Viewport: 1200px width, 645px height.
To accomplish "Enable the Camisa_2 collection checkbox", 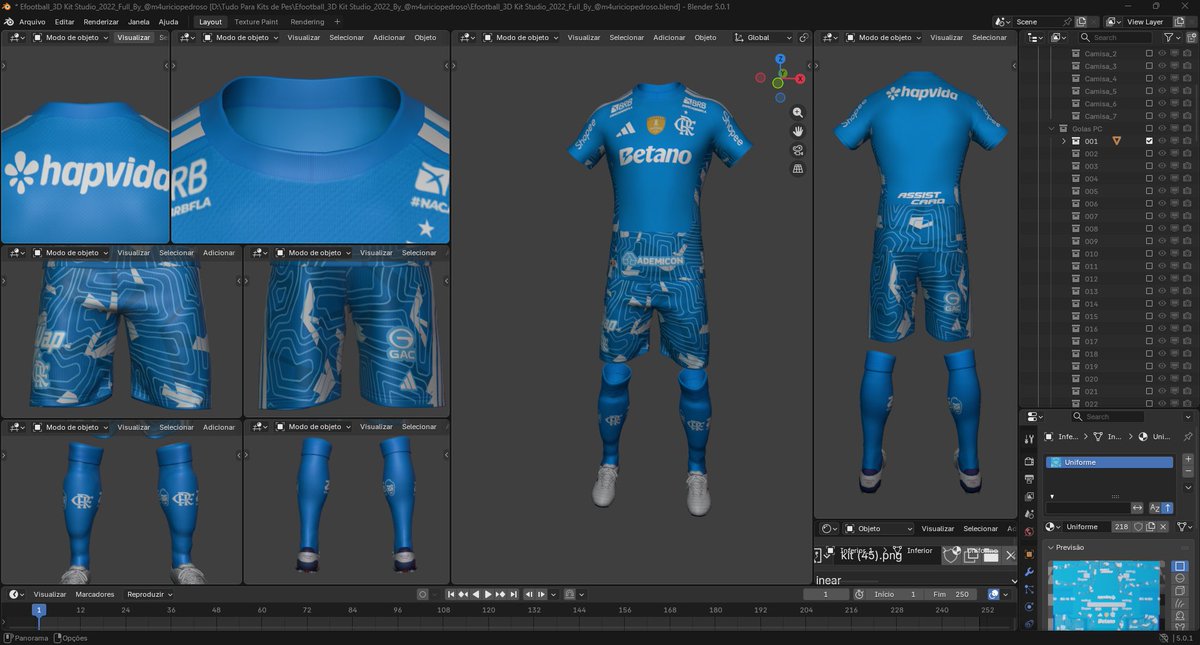I will [x=1149, y=53].
